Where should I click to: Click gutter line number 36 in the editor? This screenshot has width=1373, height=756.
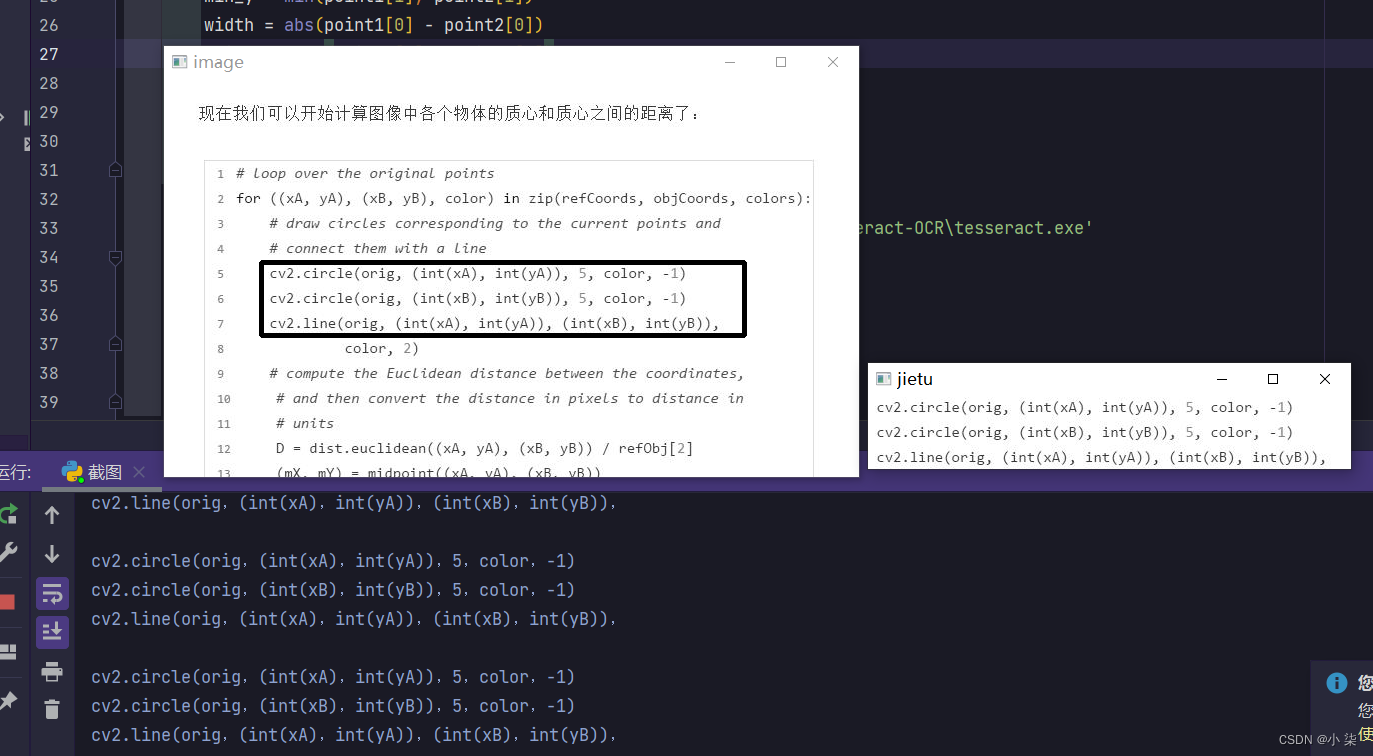click(x=49, y=315)
